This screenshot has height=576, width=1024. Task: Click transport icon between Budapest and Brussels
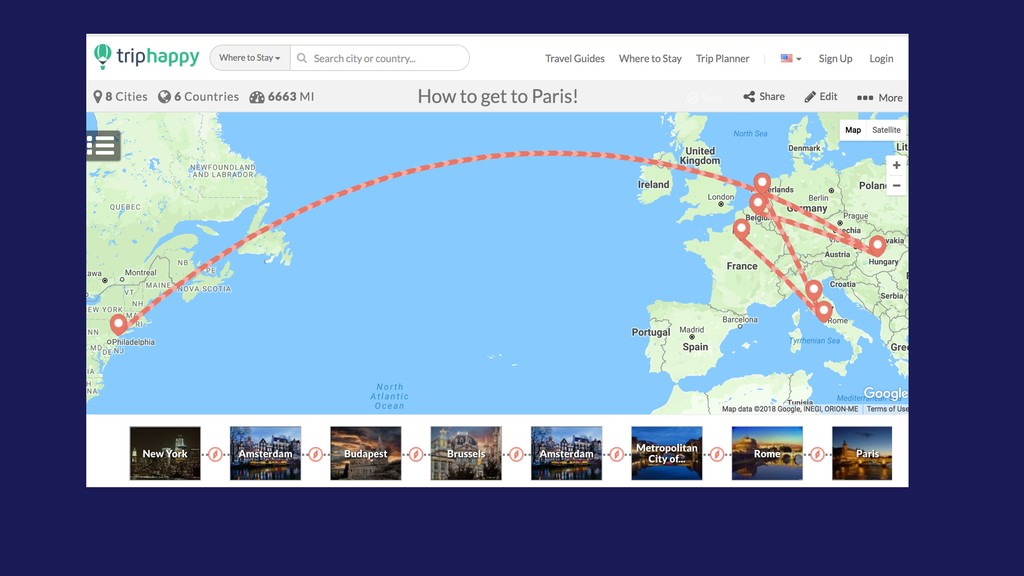pyautogui.click(x=416, y=454)
